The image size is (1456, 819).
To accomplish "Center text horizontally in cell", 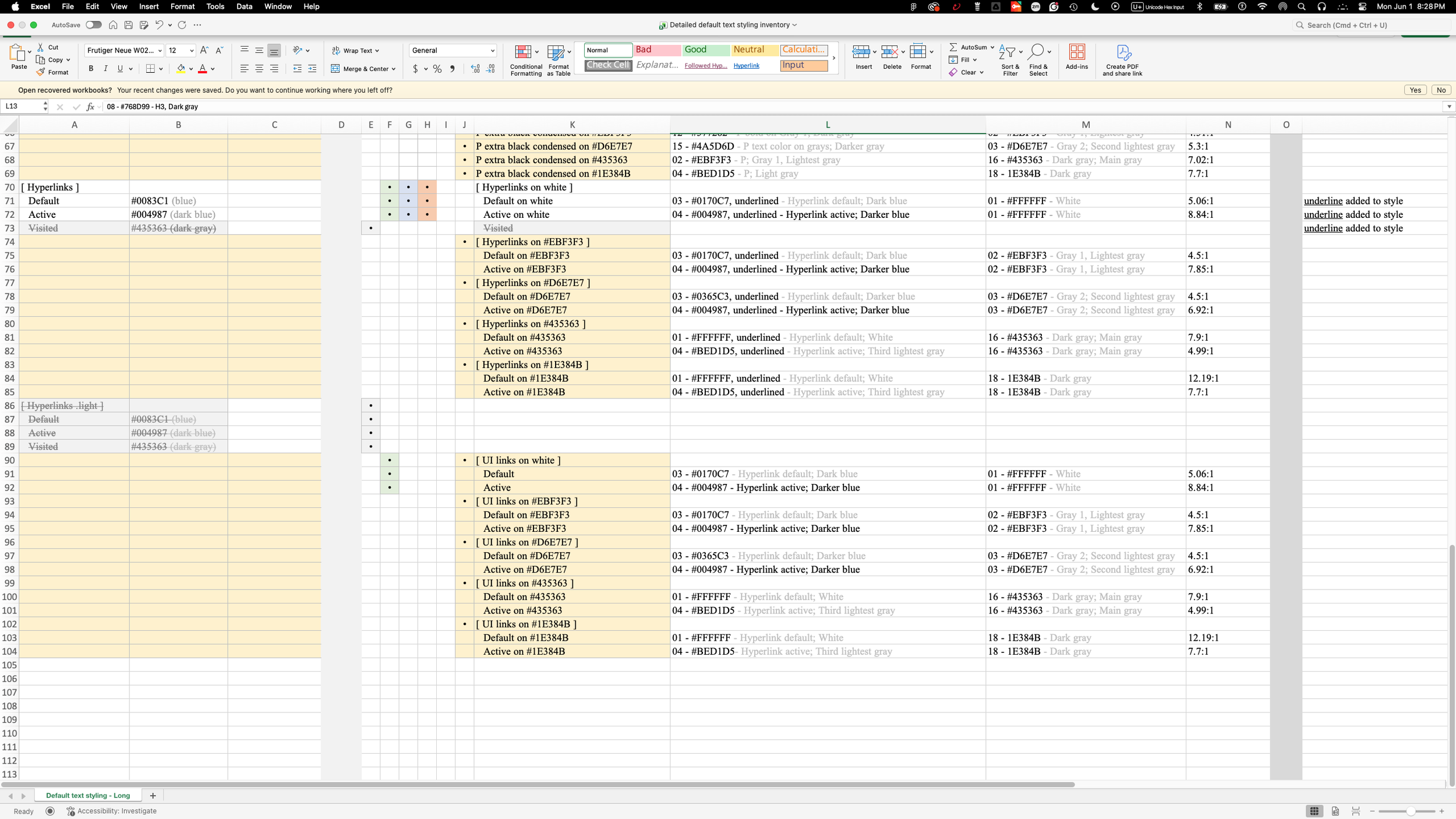I will (259, 69).
